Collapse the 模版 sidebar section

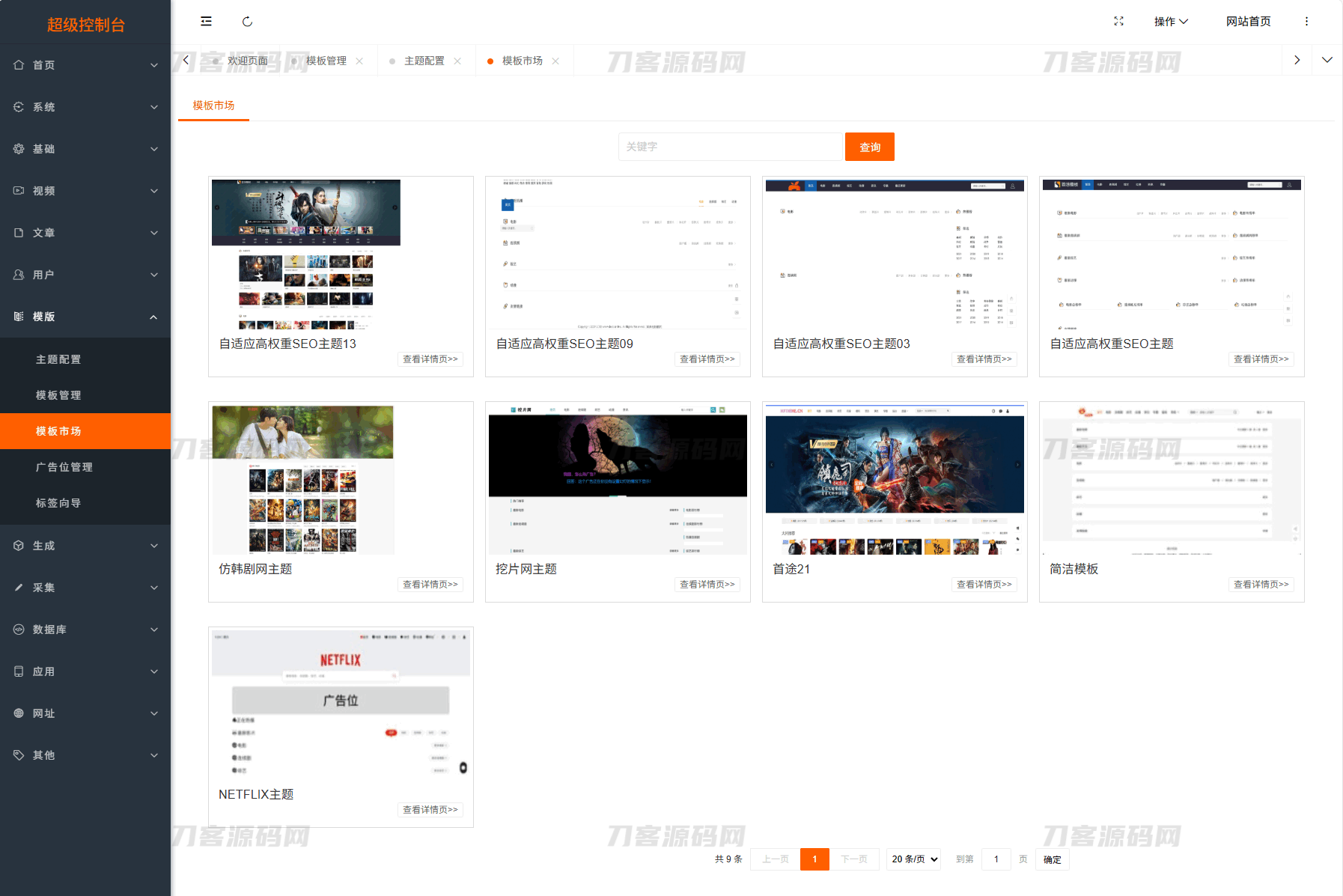85,317
